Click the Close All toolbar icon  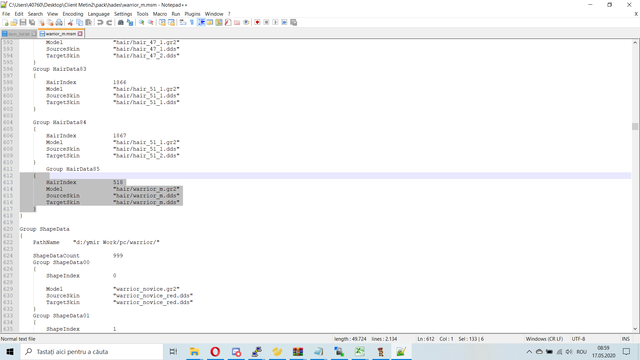click(50, 22)
